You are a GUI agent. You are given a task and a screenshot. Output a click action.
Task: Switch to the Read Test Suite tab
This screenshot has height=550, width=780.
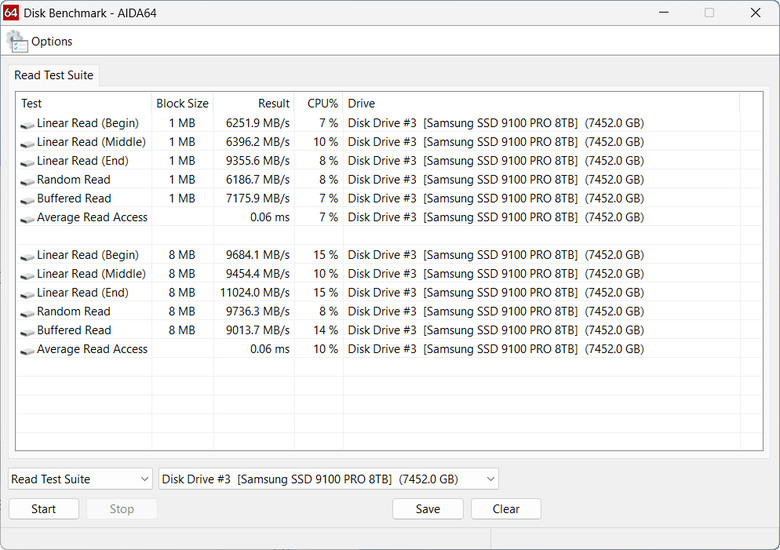pyautogui.click(x=54, y=75)
